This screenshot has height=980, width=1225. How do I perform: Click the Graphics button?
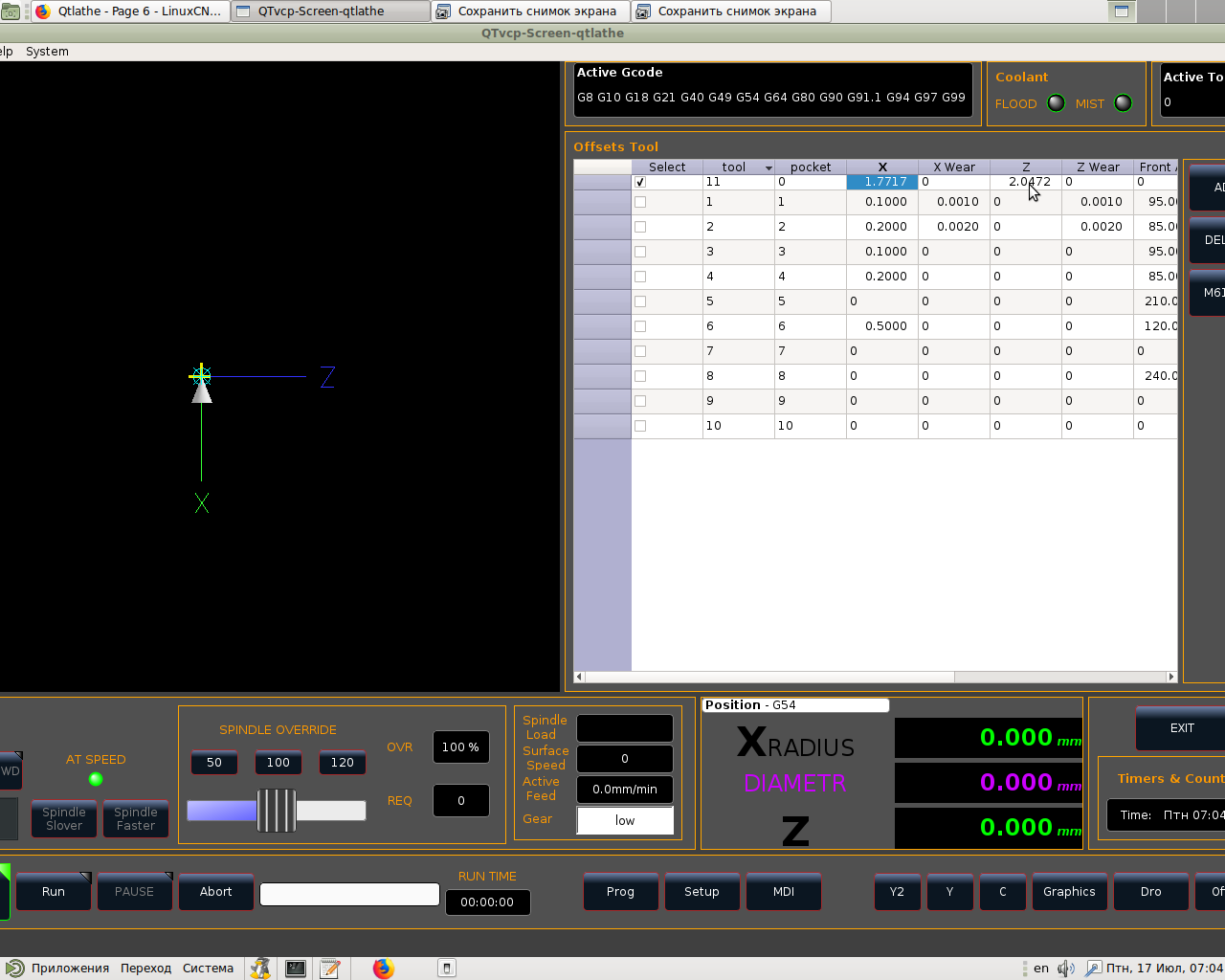[1069, 892]
